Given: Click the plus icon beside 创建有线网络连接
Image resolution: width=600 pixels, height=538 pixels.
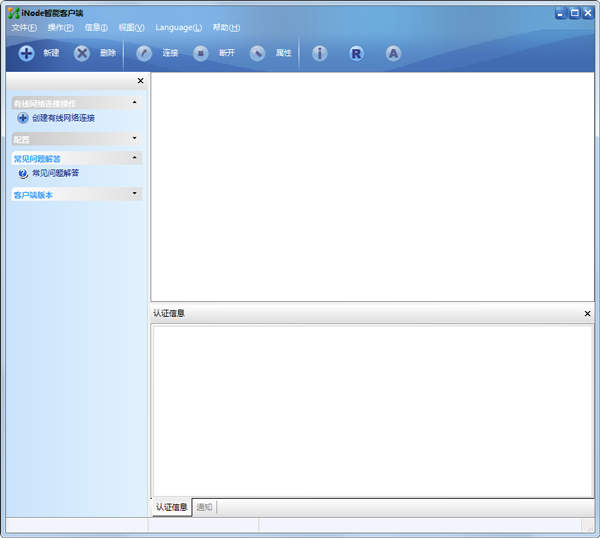Looking at the screenshot, I should tap(23, 118).
